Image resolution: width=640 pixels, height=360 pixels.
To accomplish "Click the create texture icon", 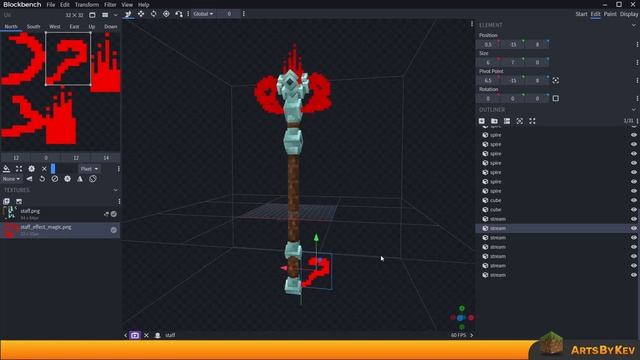I will pyautogui.click(x=19, y=201).
